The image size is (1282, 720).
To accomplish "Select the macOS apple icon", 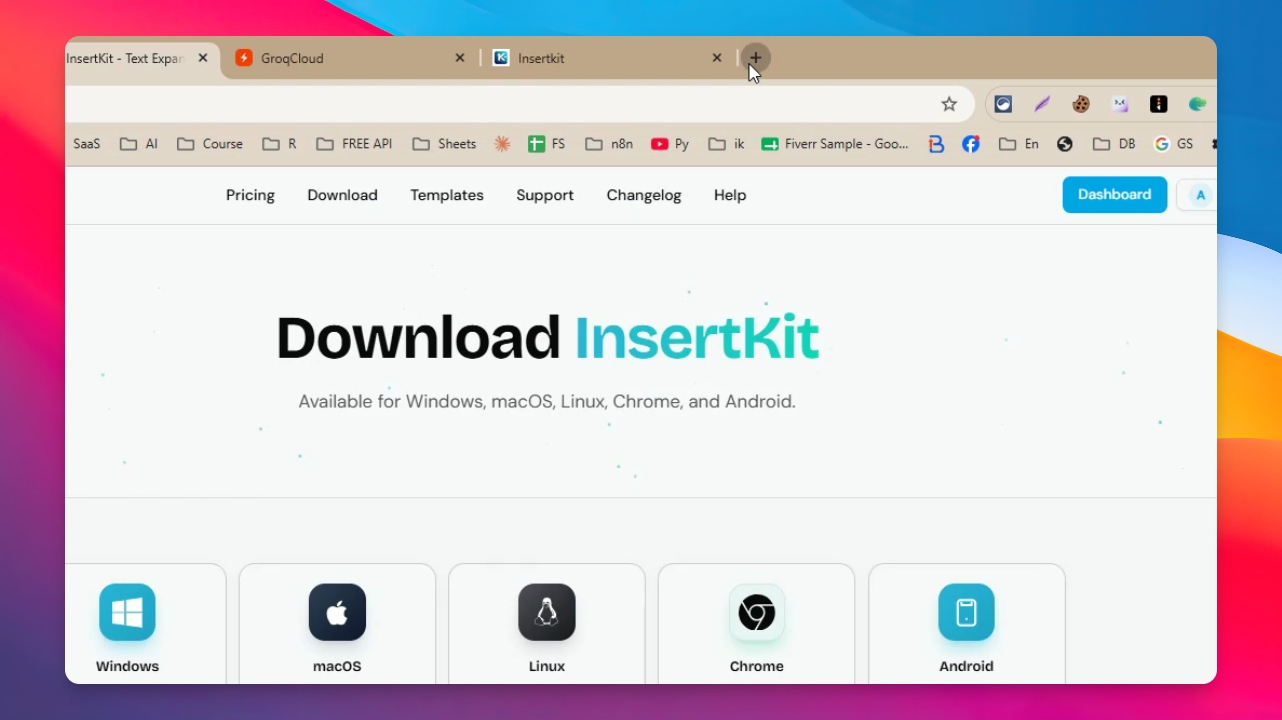I will click(337, 612).
